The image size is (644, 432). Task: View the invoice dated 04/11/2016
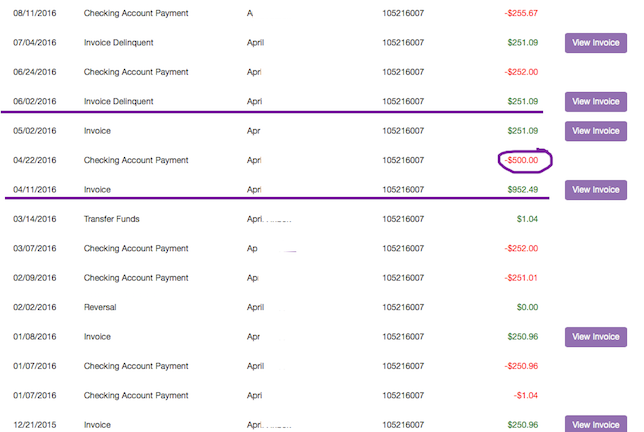point(595,190)
